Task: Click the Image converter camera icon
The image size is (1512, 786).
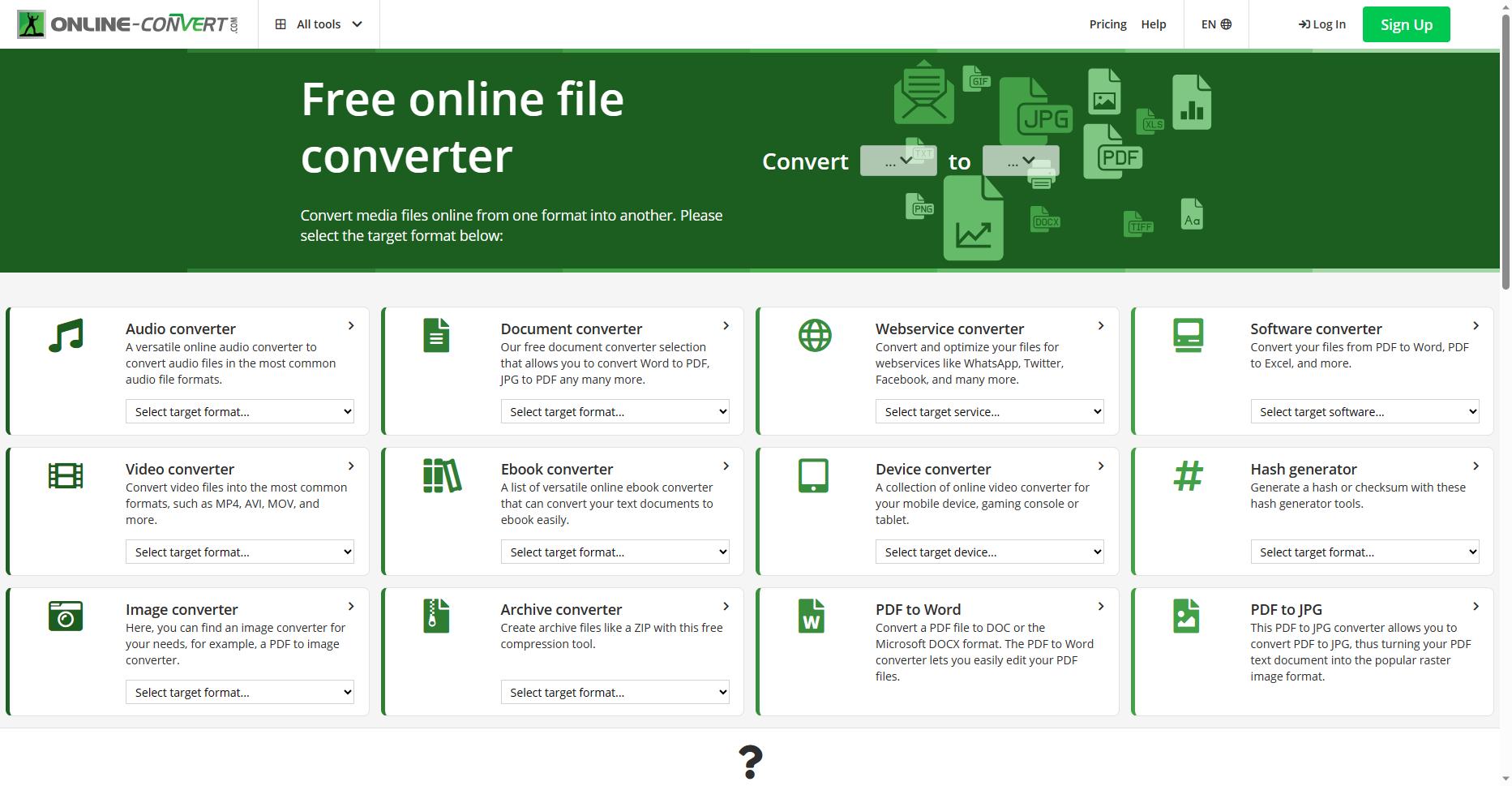Action: pos(65,615)
